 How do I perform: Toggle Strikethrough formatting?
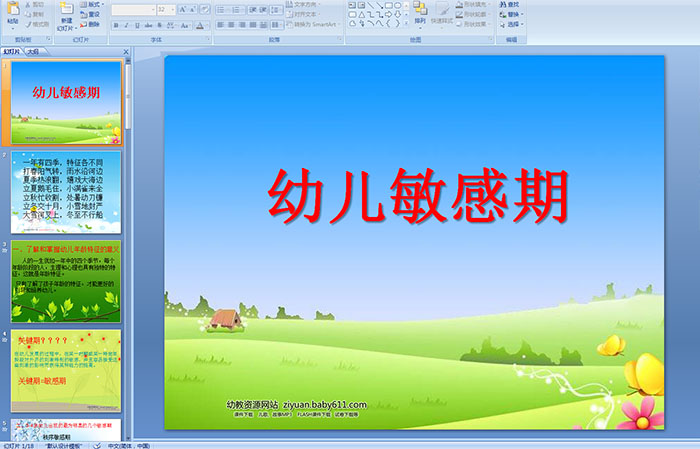[x=148, y=25]
